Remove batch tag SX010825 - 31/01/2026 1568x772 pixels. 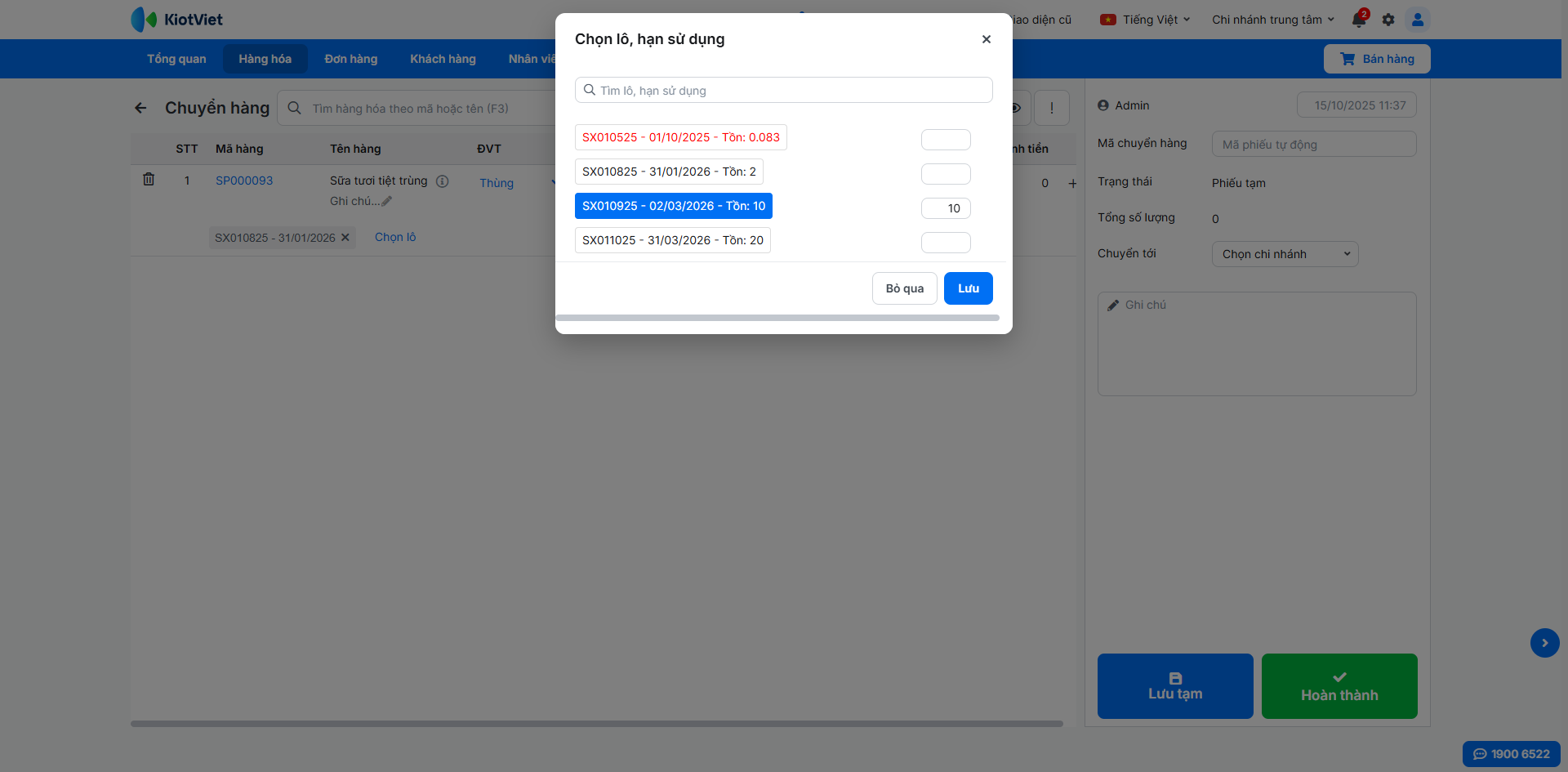[345, 238]
